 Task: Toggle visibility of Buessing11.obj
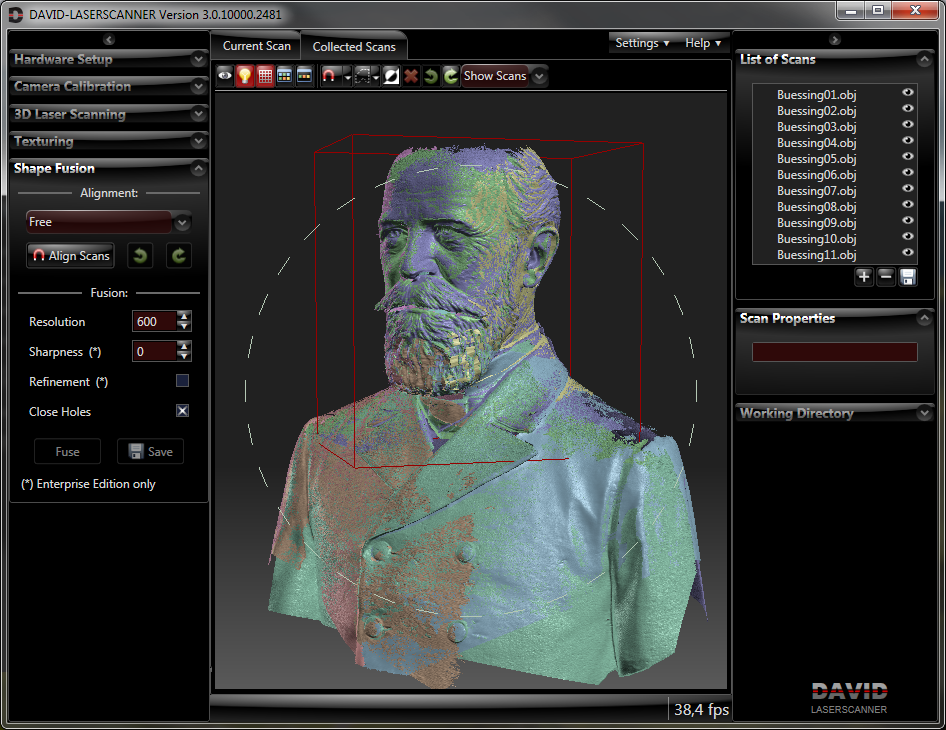(908, 252)
